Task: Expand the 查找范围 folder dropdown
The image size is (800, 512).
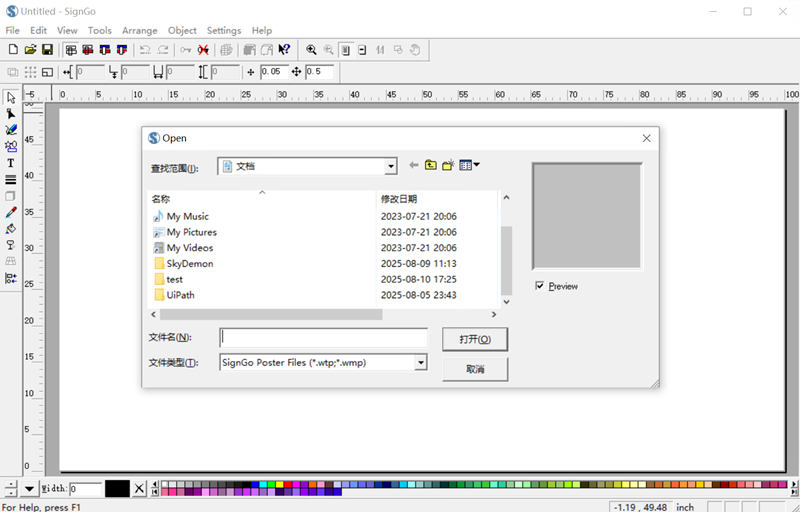Action: click(x=391, y=166)
